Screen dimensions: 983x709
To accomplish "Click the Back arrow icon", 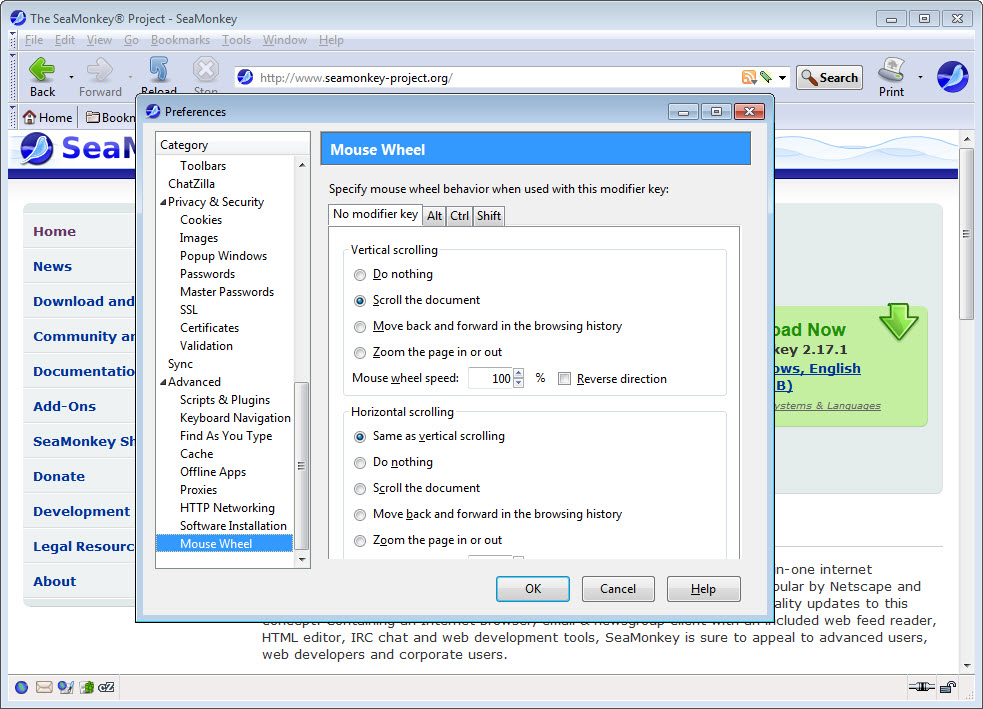I will (x=42, y=69).
